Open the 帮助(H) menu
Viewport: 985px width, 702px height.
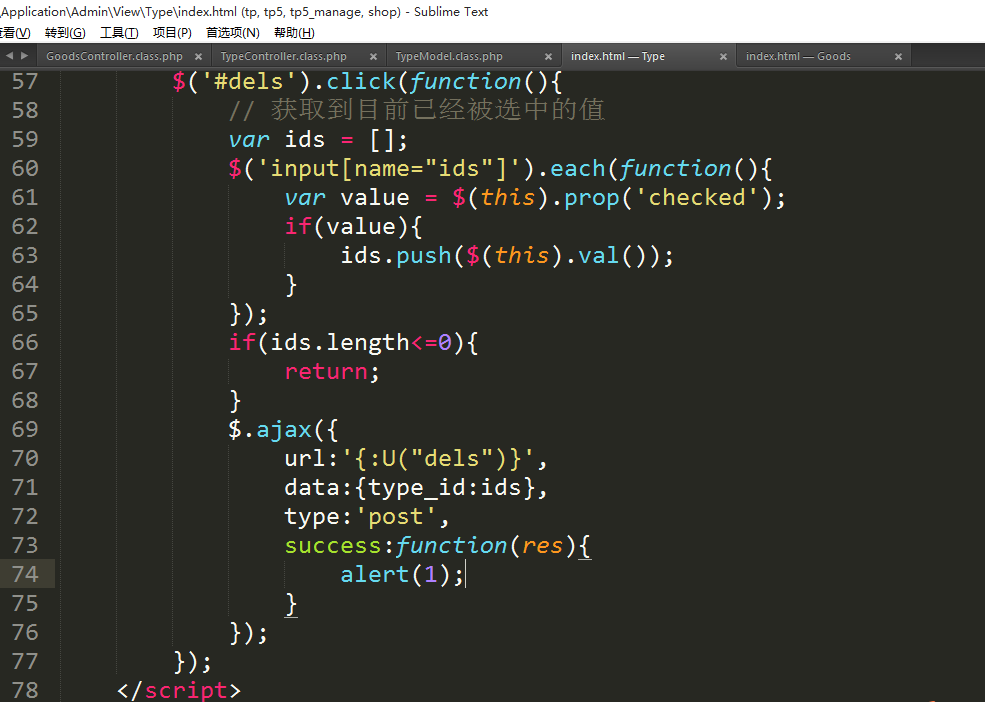tap(294, 33)
